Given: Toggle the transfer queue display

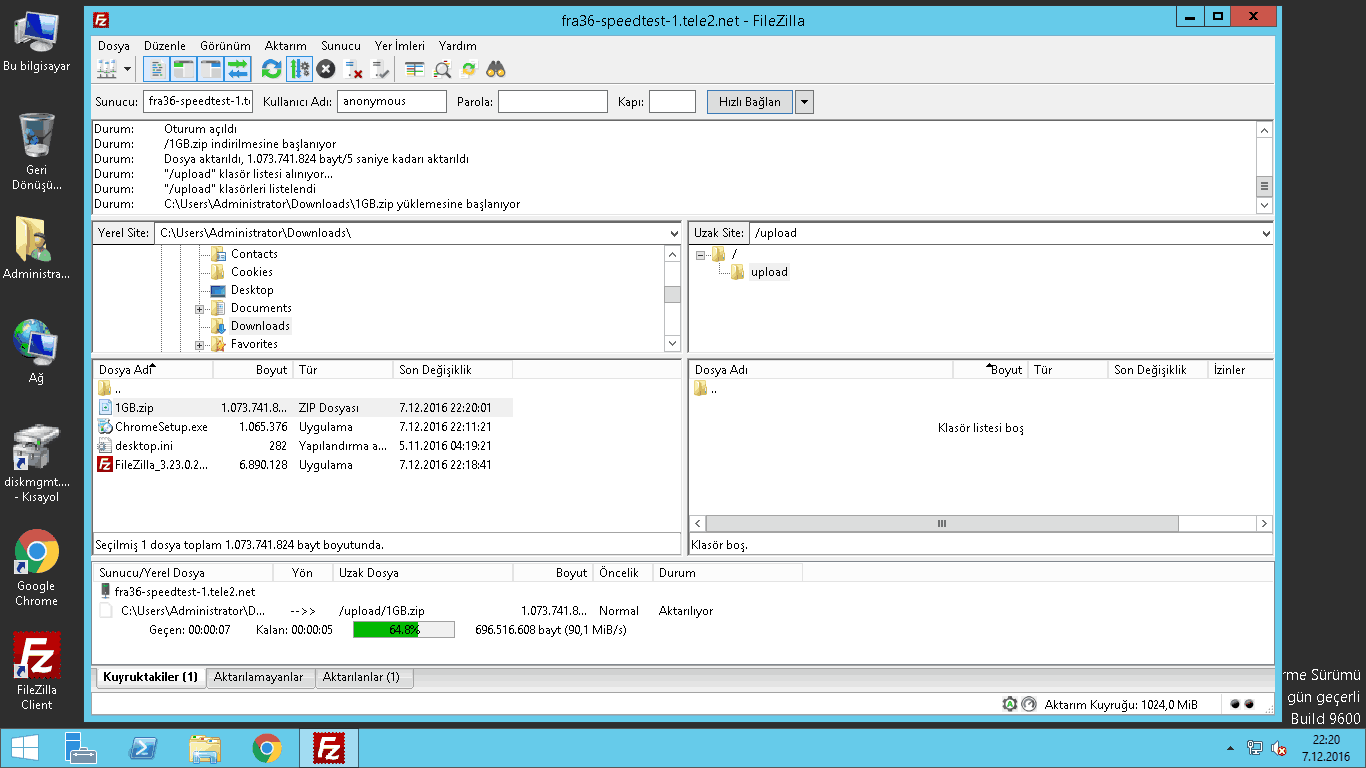Looking at the screenshot, I should pyautogui.click(x=237, y=69).
